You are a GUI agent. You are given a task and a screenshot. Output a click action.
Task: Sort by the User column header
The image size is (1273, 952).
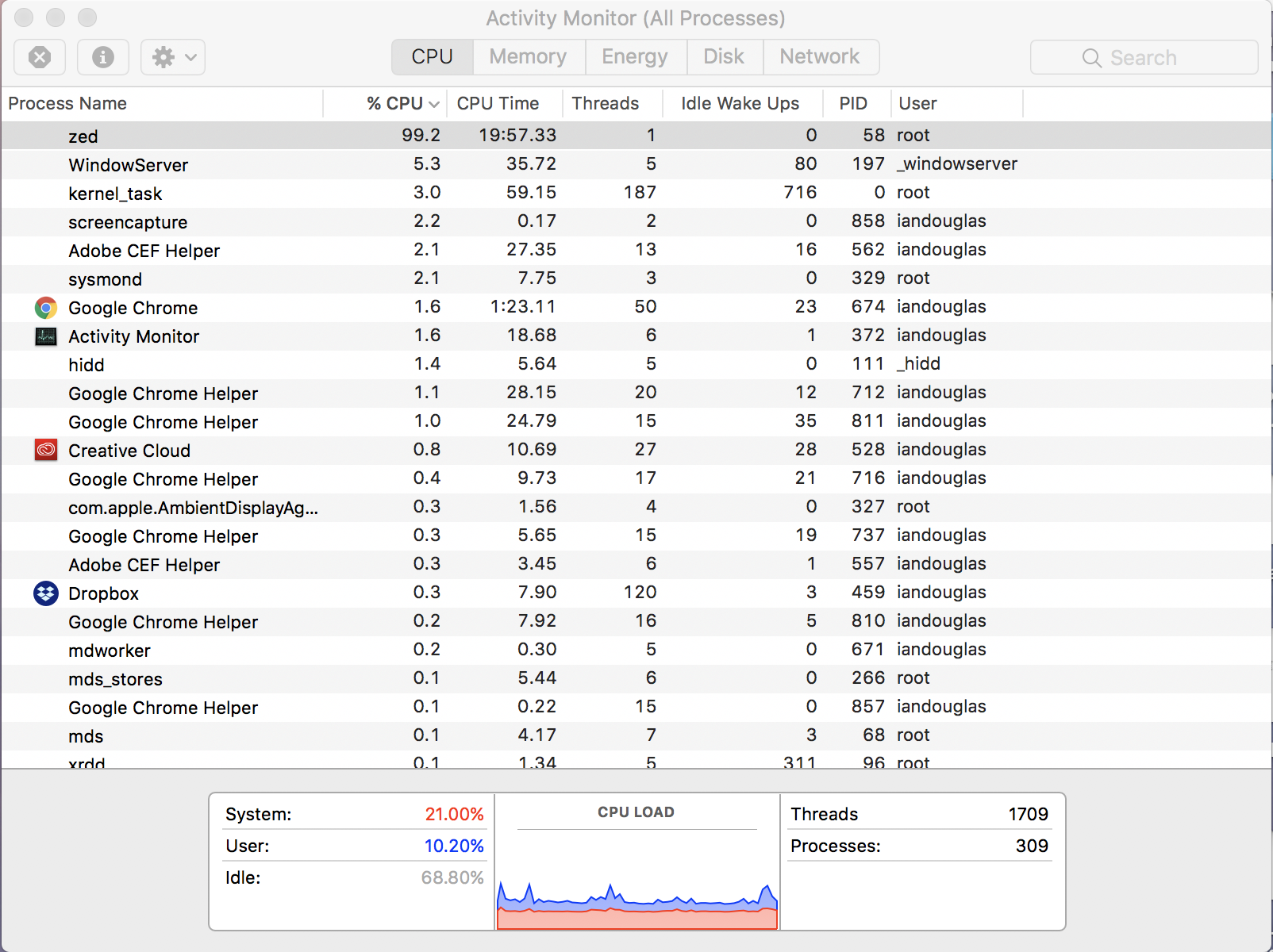click(957, 104)
